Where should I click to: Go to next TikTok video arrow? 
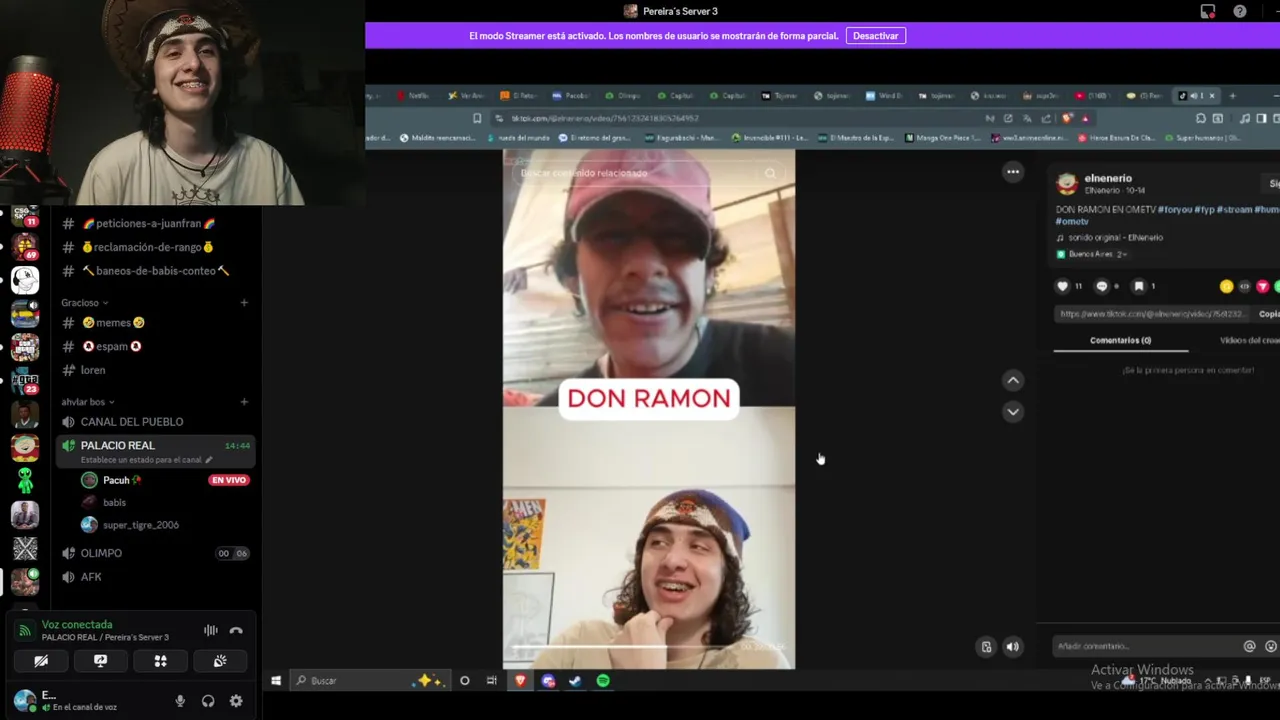(x=1013, y=412)
